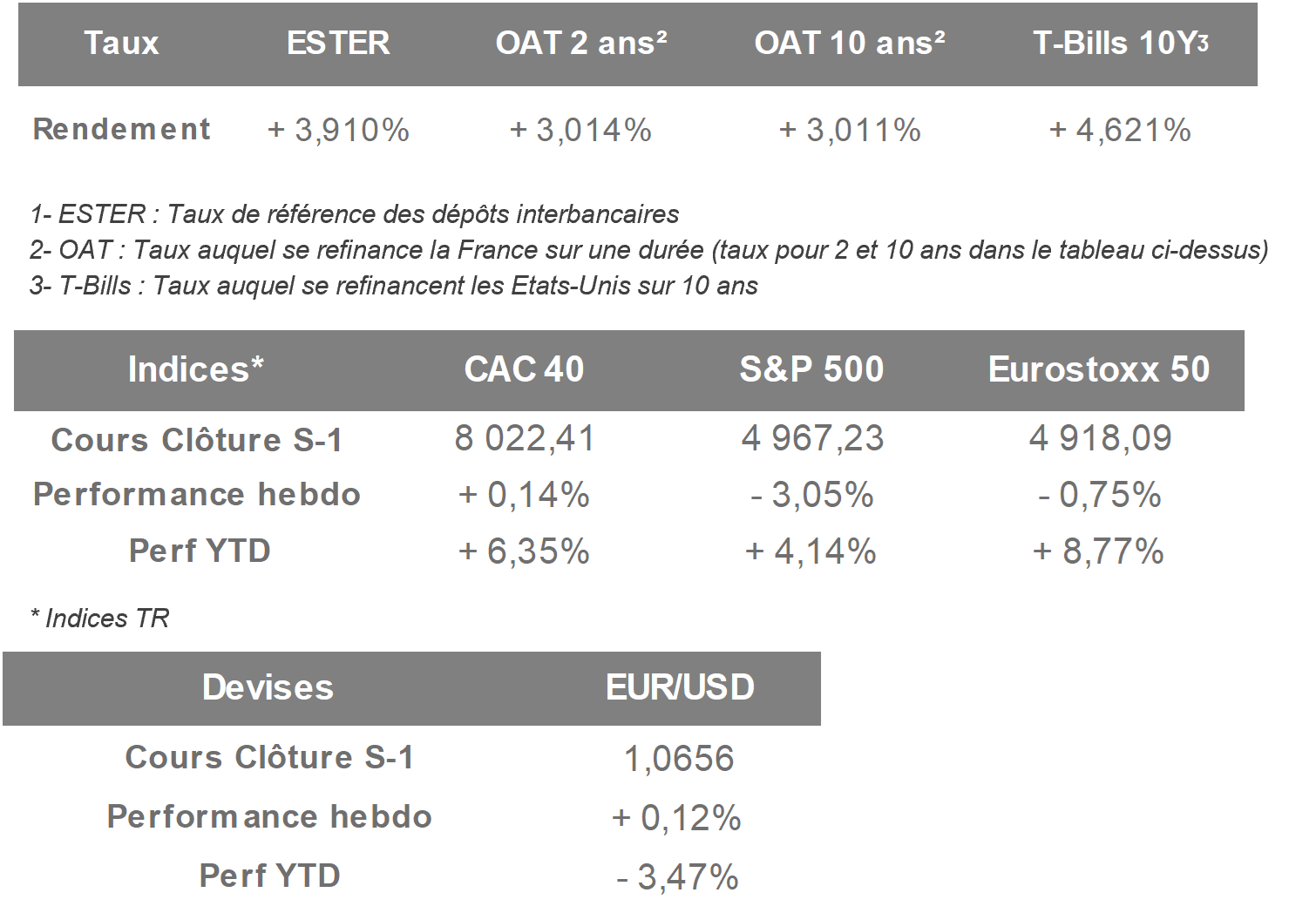Click the ESTER column header
This screenshot has width=1316, height=913.
click(x=338, y=43)
